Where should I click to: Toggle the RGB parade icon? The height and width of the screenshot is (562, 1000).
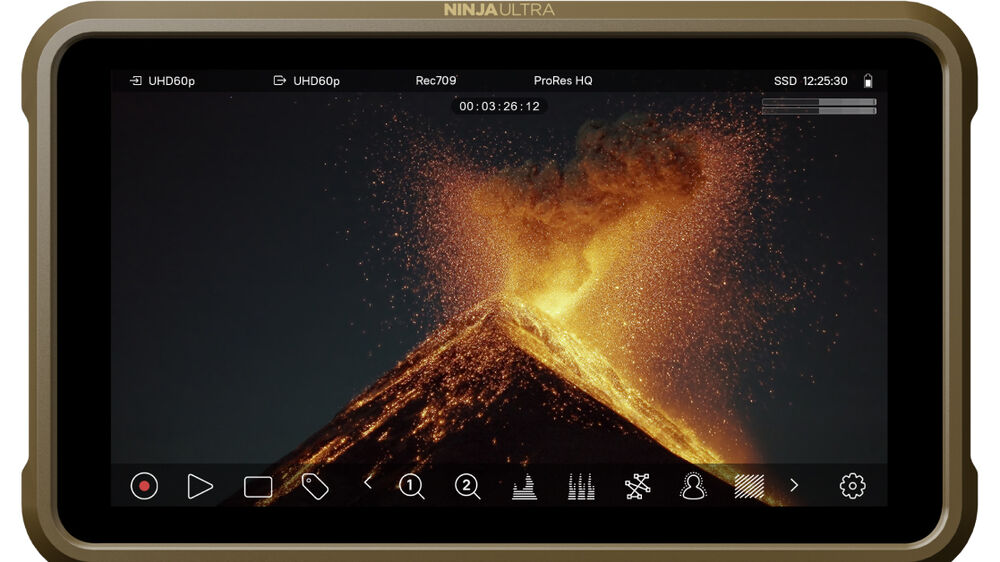(x=581, y=487)
